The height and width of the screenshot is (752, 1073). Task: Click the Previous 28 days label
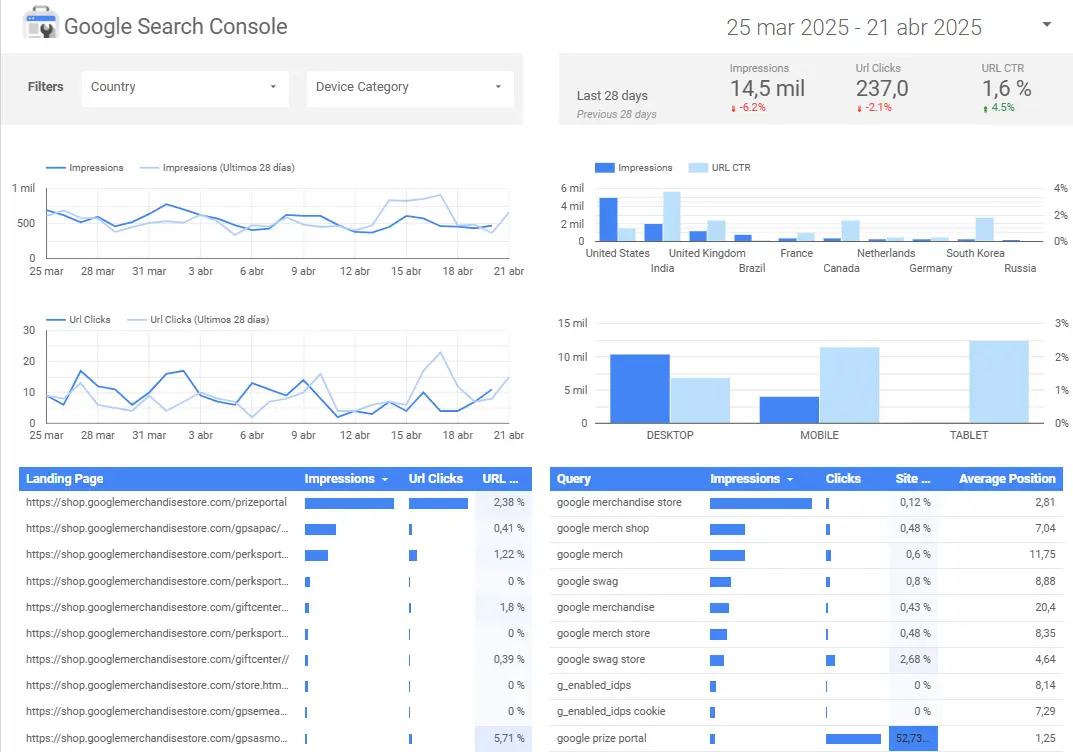pos(616,114)
